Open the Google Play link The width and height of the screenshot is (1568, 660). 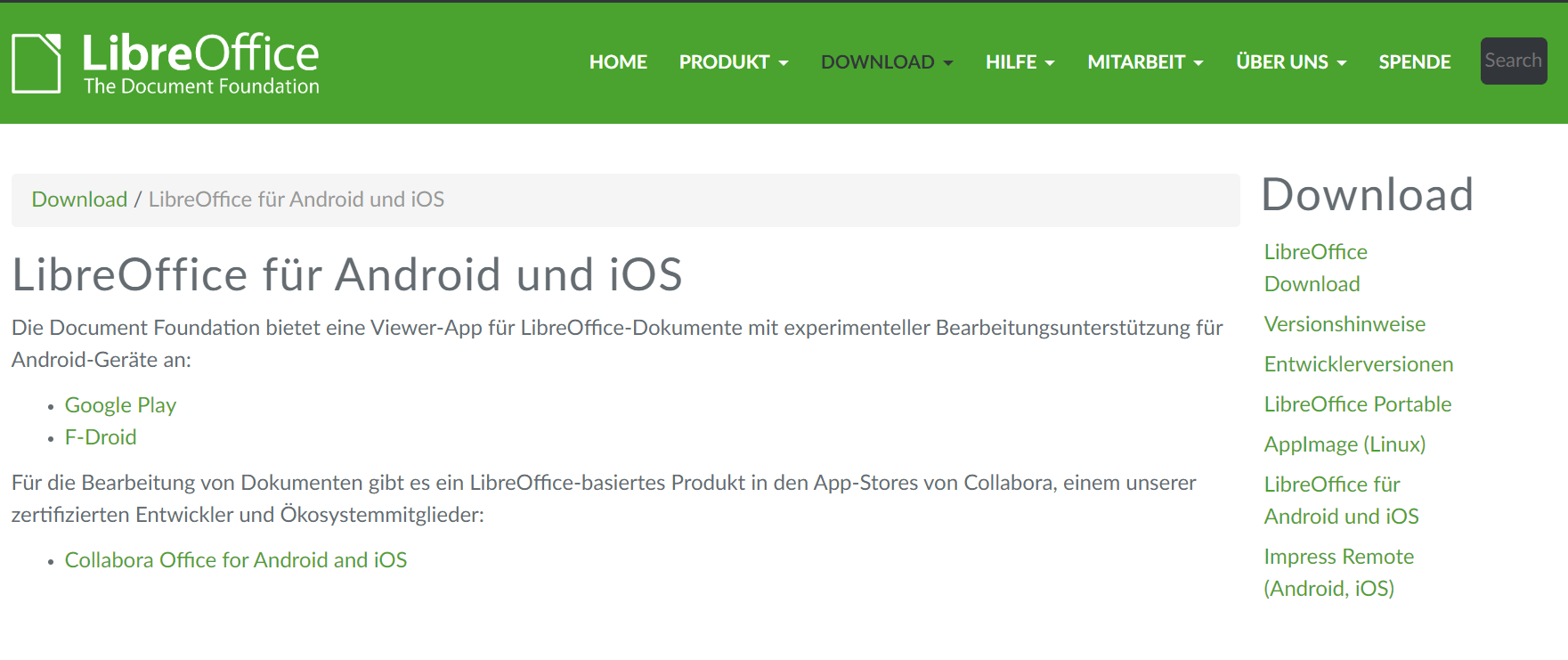pyautogui.click(x=120, y=405)
